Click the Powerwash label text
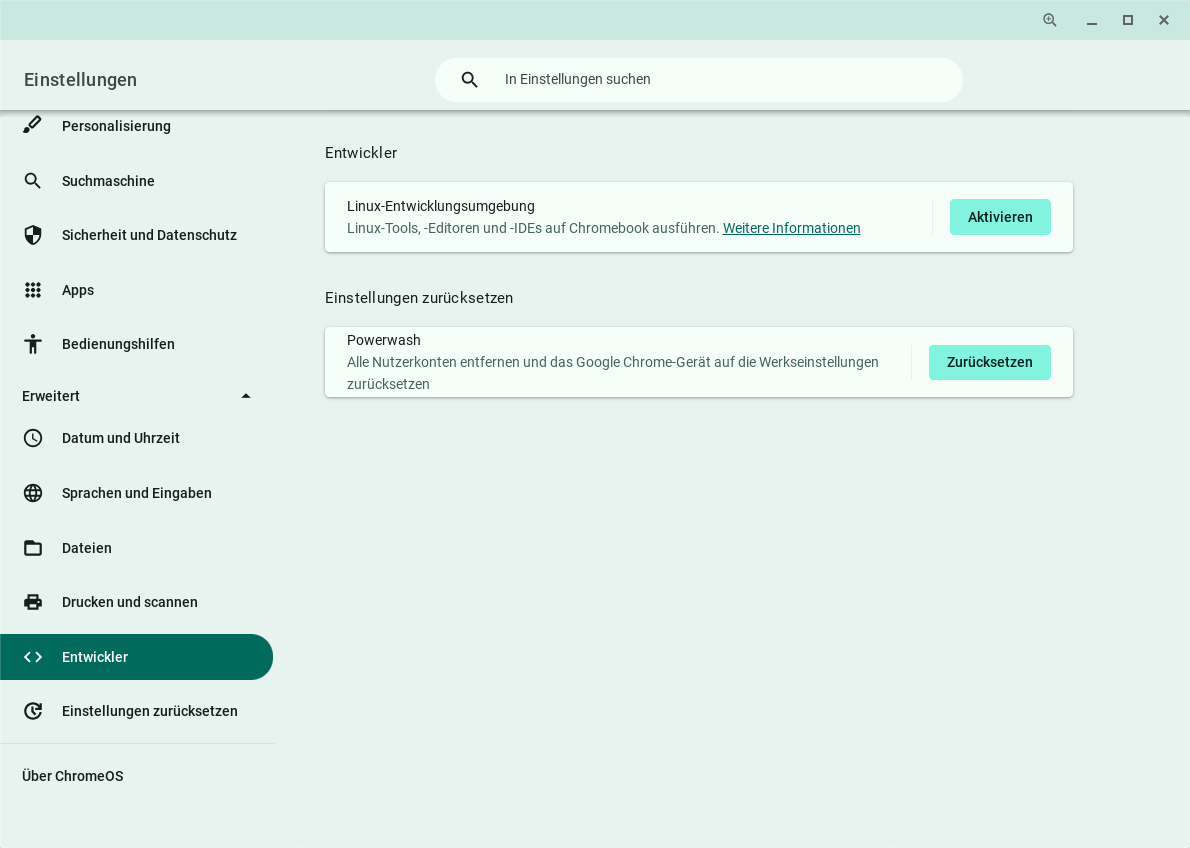1190x848 pixels. click(383, 340)
